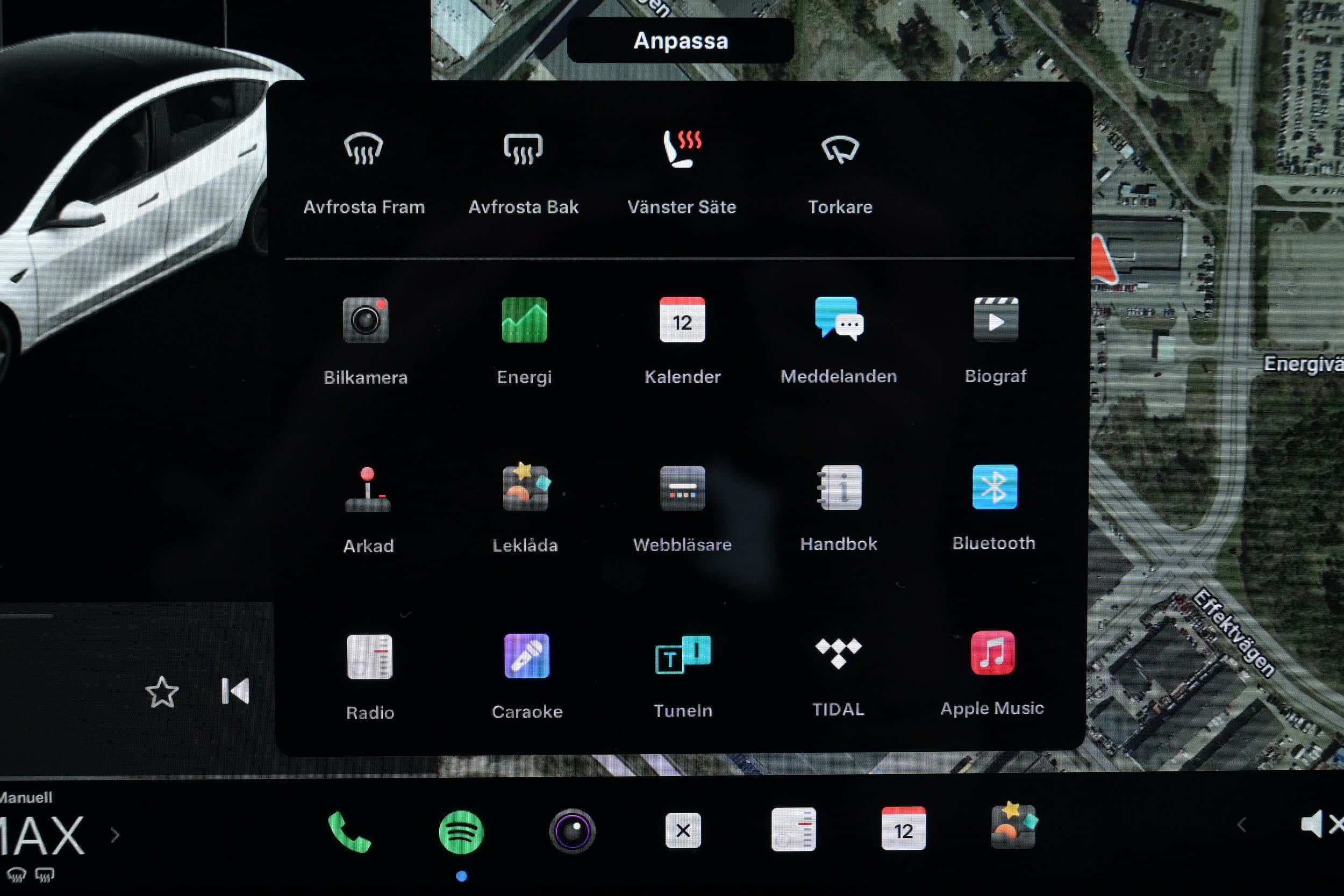1344x896 pixels.
Task: Open the Caraoke microphone app
Action: click(x=526, y=655)
